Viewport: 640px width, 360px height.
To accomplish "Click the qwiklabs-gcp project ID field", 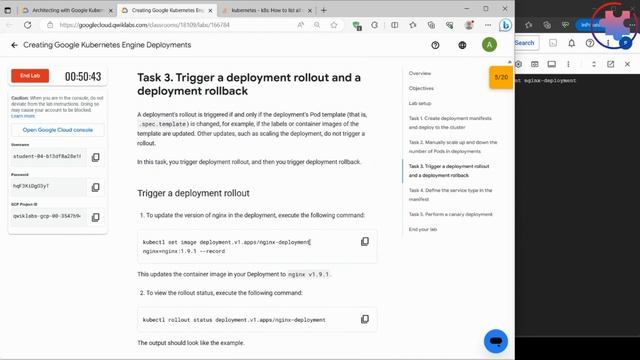I will coord(49,216).
